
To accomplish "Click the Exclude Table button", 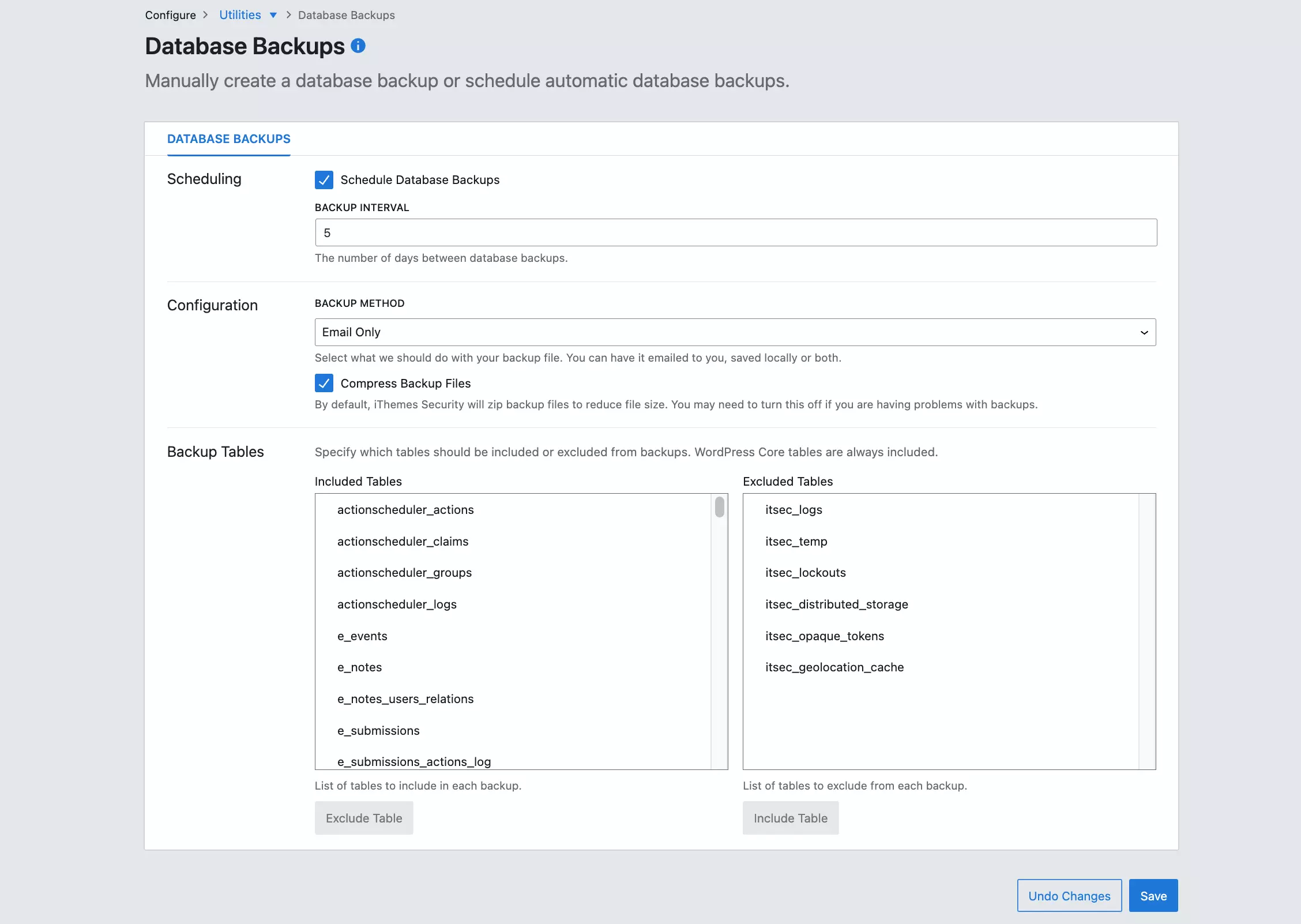I will coord(364,818).
